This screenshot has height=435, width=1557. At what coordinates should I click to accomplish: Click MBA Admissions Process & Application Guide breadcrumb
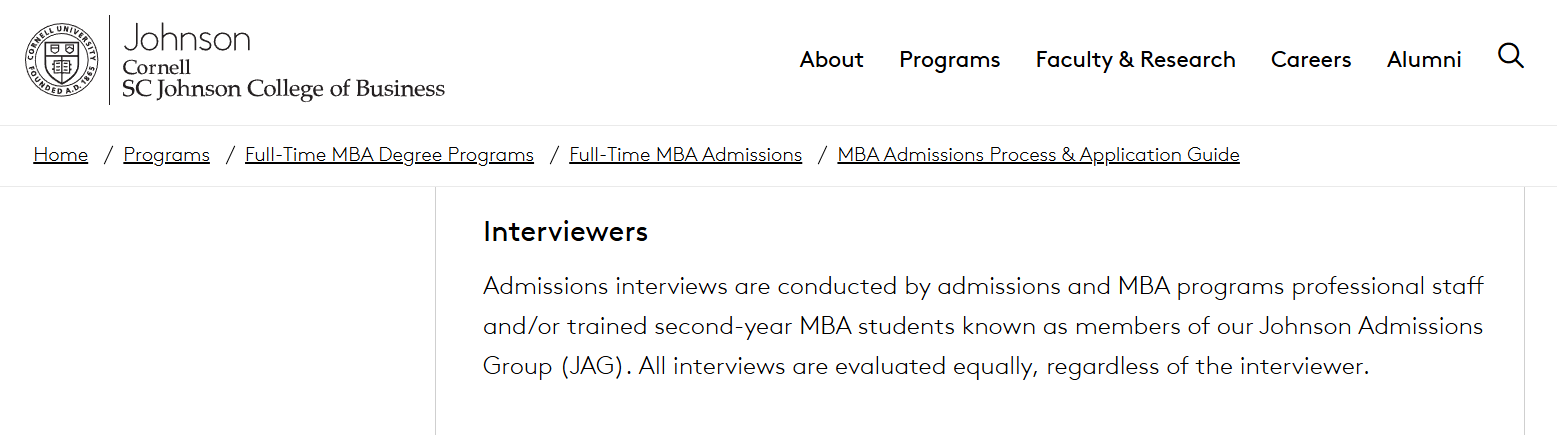coord(1038,155)
